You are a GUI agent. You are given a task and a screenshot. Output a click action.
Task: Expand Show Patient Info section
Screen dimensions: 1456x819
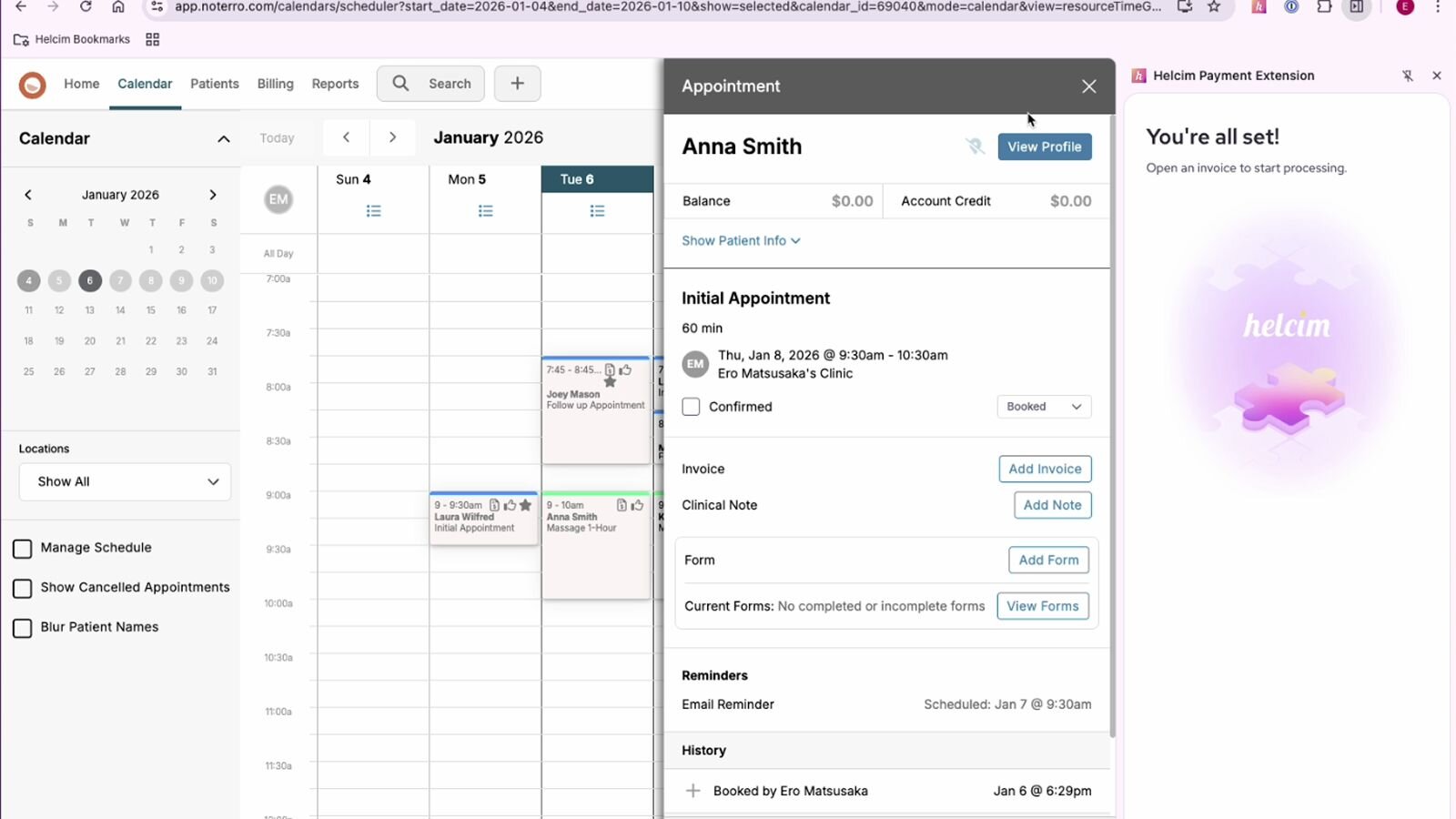point(741,241)
